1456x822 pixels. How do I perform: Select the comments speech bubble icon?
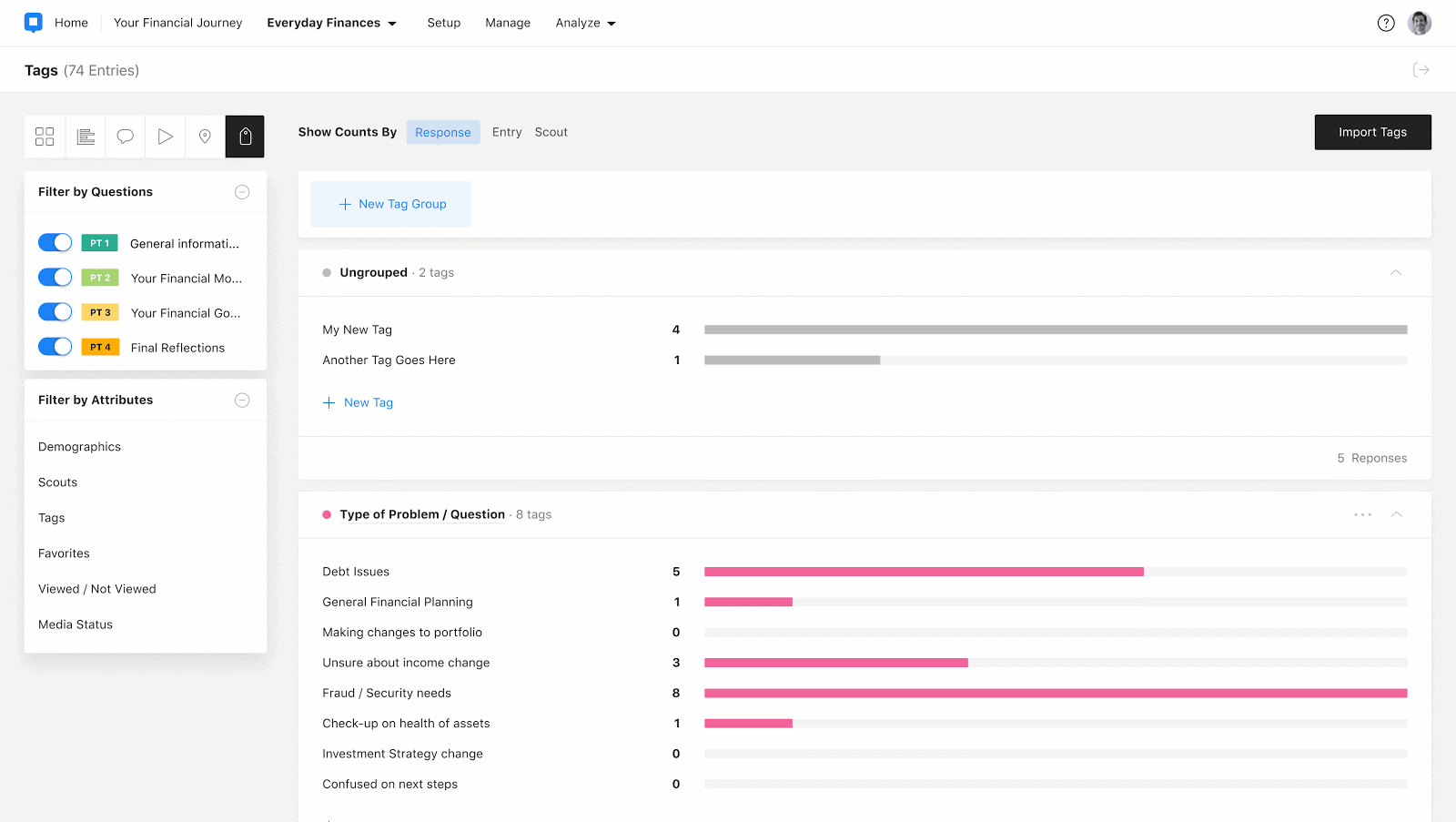[126, 137]
